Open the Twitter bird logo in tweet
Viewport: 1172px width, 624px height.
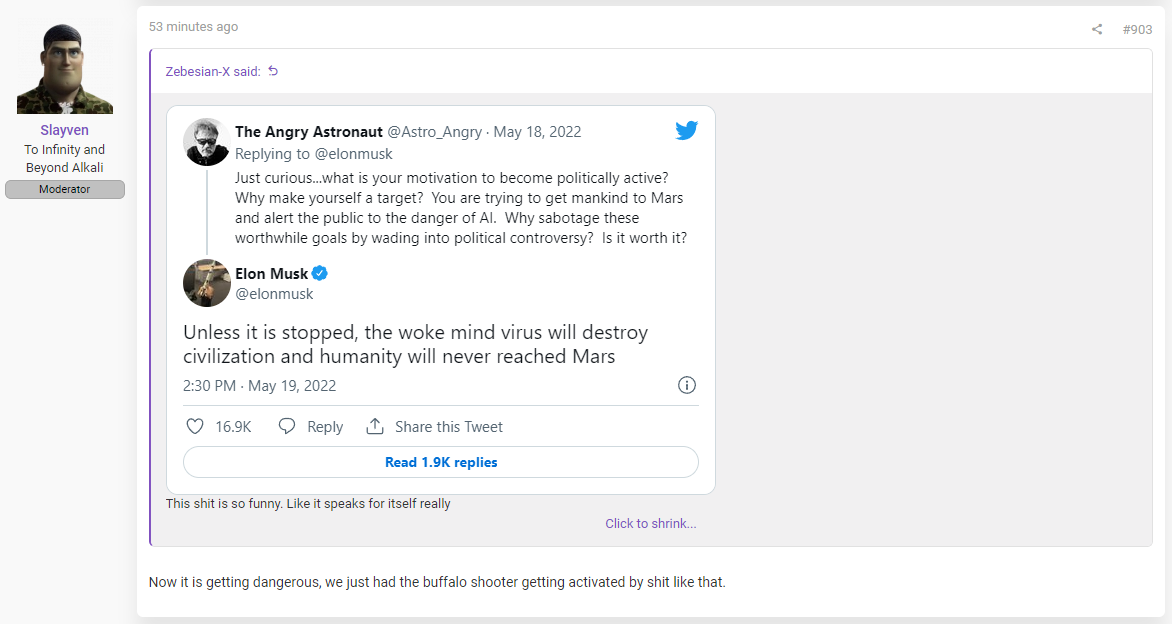686,131
